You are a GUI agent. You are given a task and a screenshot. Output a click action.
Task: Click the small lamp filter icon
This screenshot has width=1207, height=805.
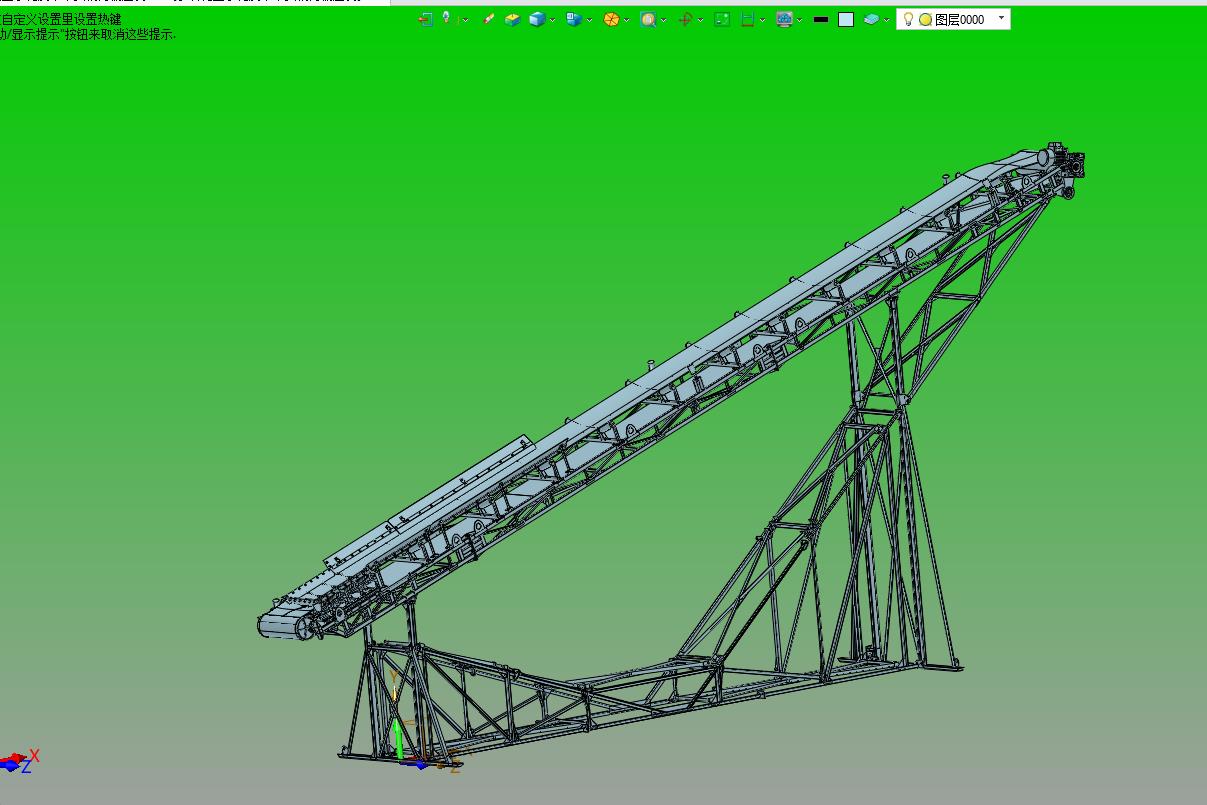[447, 19]
